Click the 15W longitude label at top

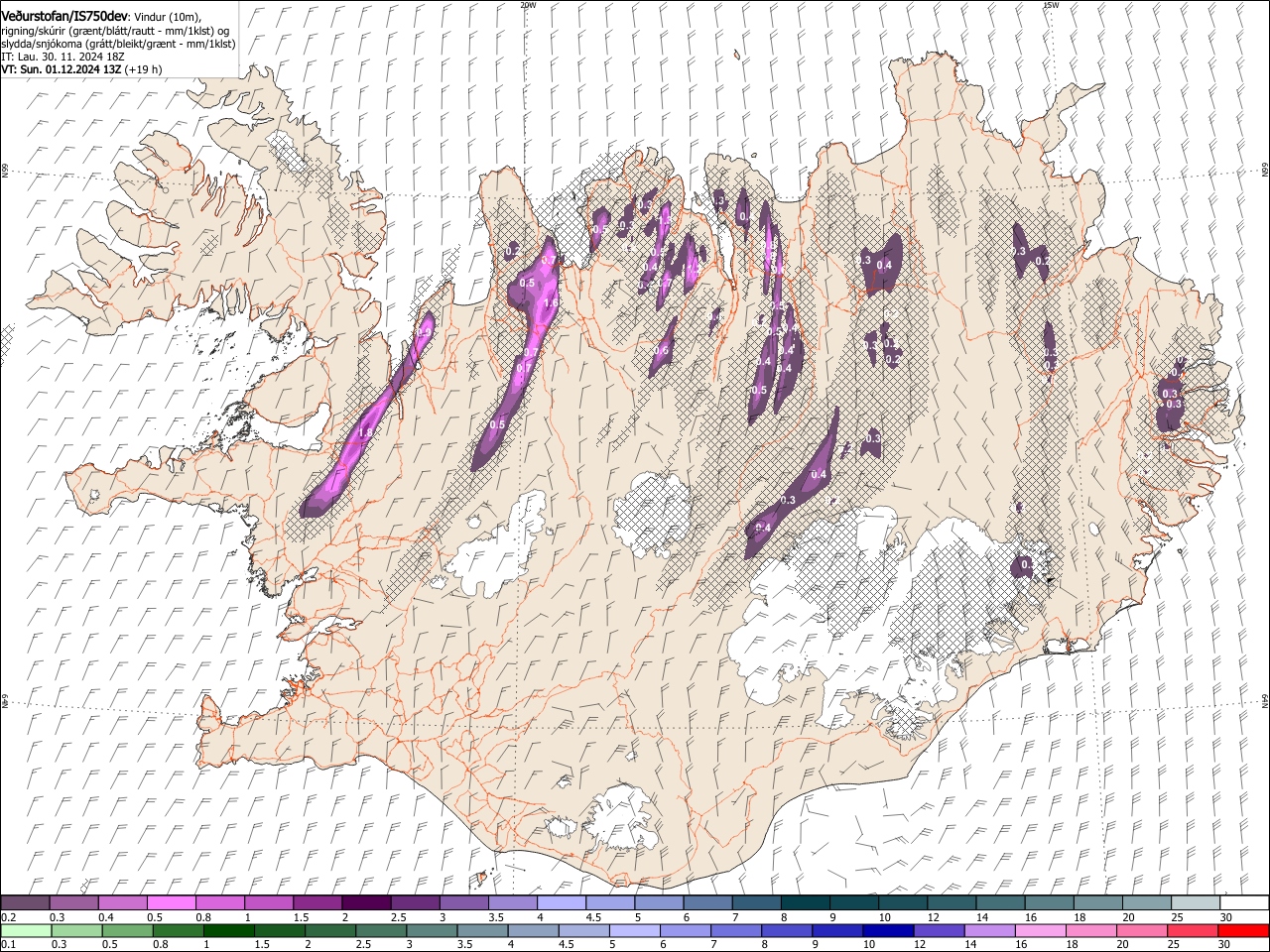click(x=1051, y=5)
